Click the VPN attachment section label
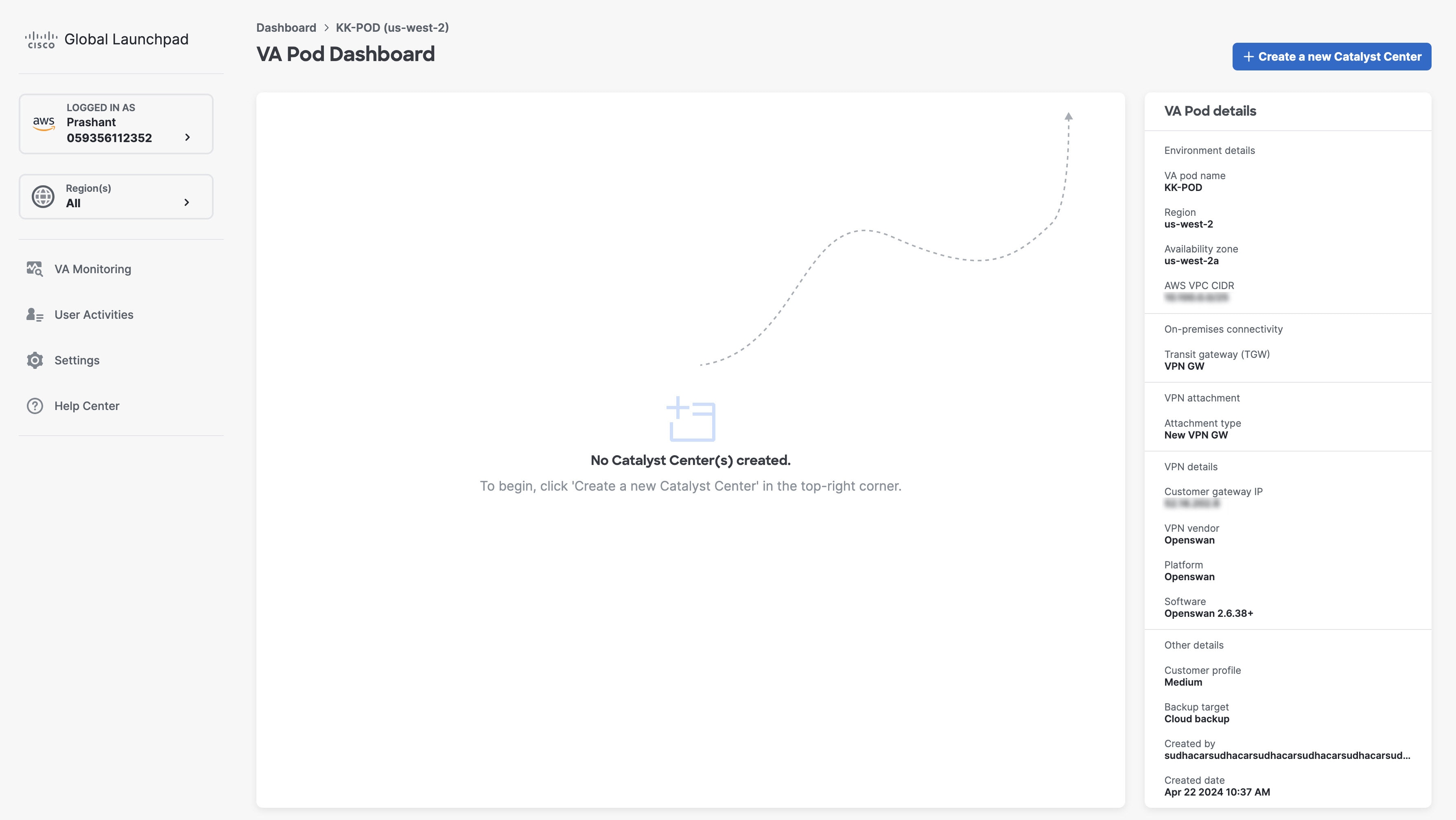 (x=1202, y=398)
